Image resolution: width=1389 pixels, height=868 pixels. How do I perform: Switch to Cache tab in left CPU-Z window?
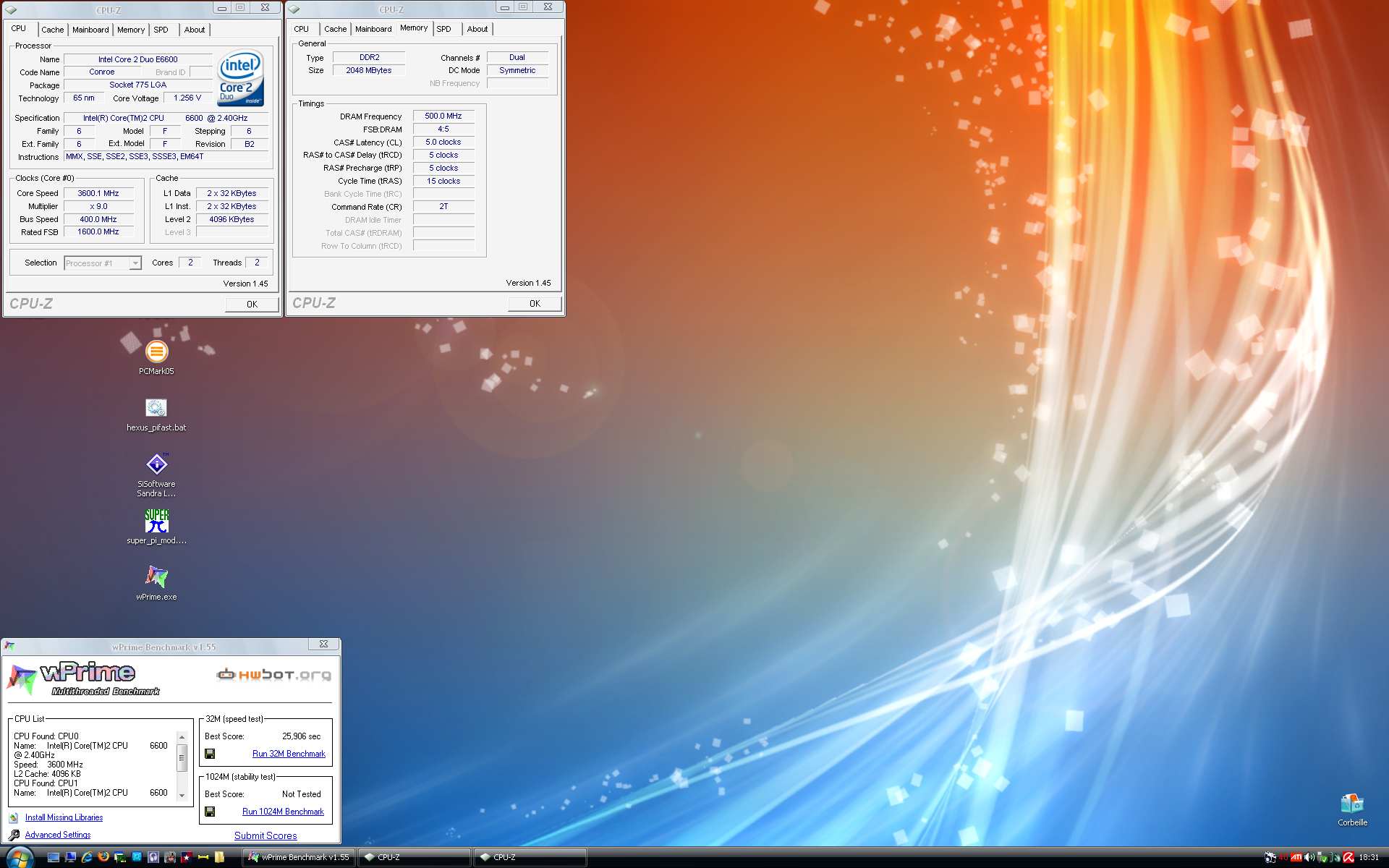(x=52, y=30)
